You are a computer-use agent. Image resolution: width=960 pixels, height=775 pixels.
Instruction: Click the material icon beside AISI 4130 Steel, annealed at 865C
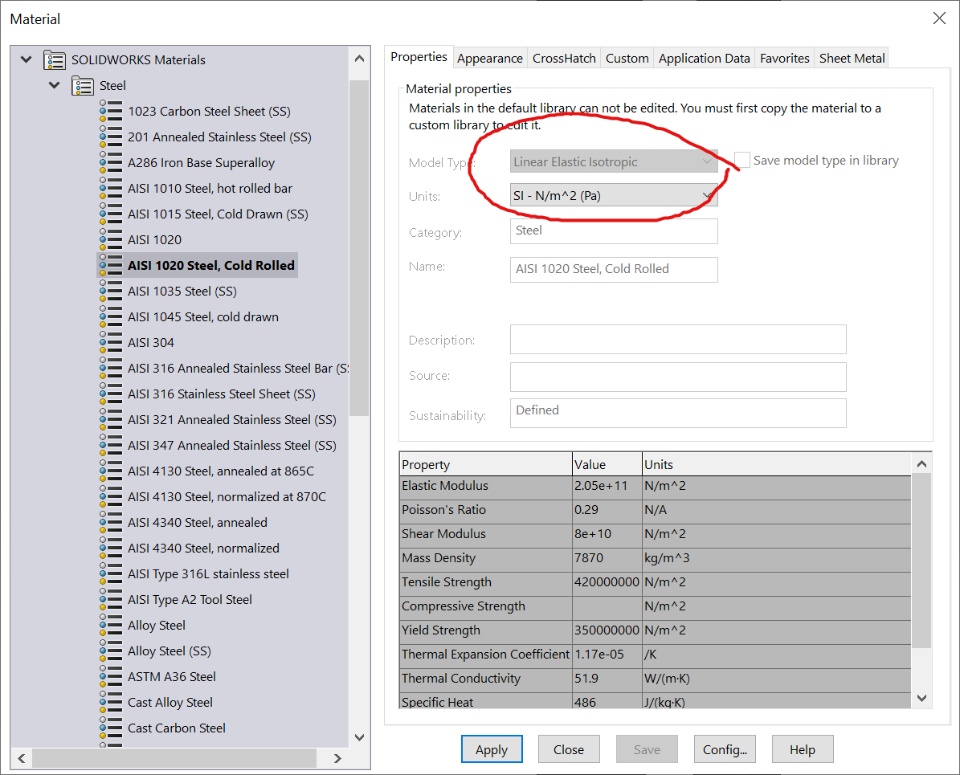(x=111, y=471)
